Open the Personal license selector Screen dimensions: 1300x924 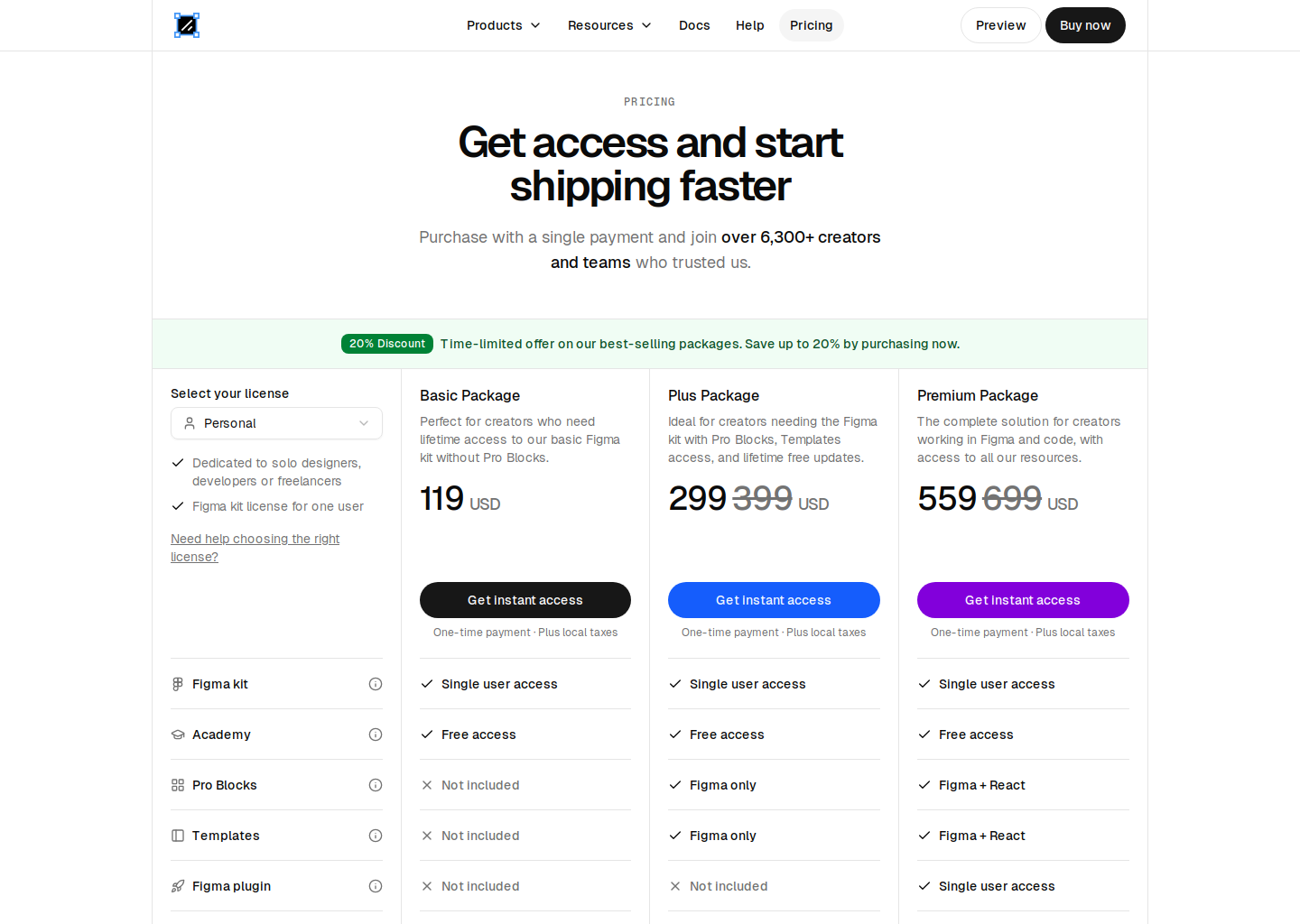click(276, 423)
